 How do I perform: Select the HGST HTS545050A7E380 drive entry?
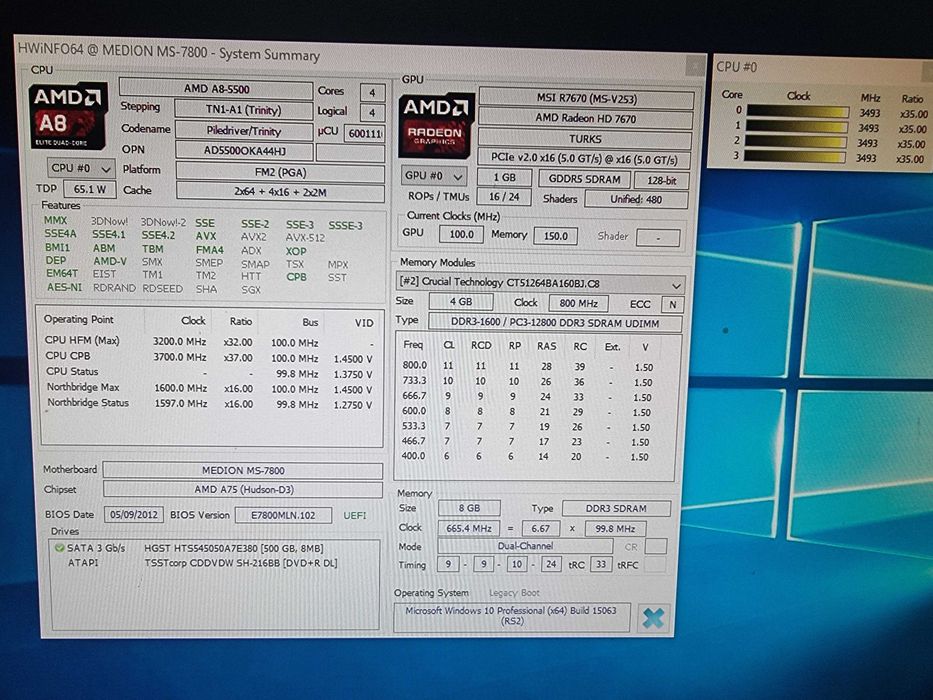click(233, 548)
